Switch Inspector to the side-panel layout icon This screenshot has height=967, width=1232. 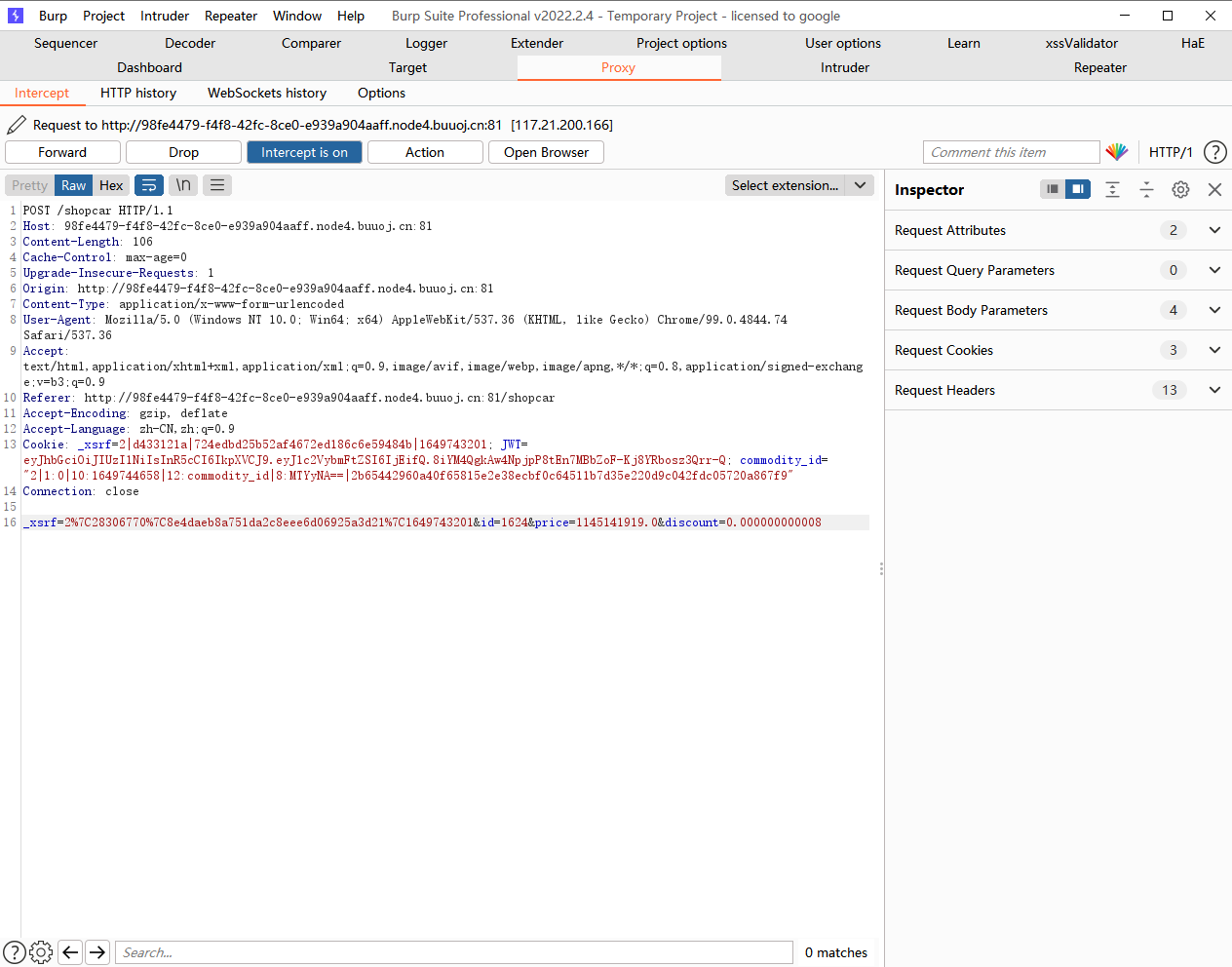(x=1078, y=189)
